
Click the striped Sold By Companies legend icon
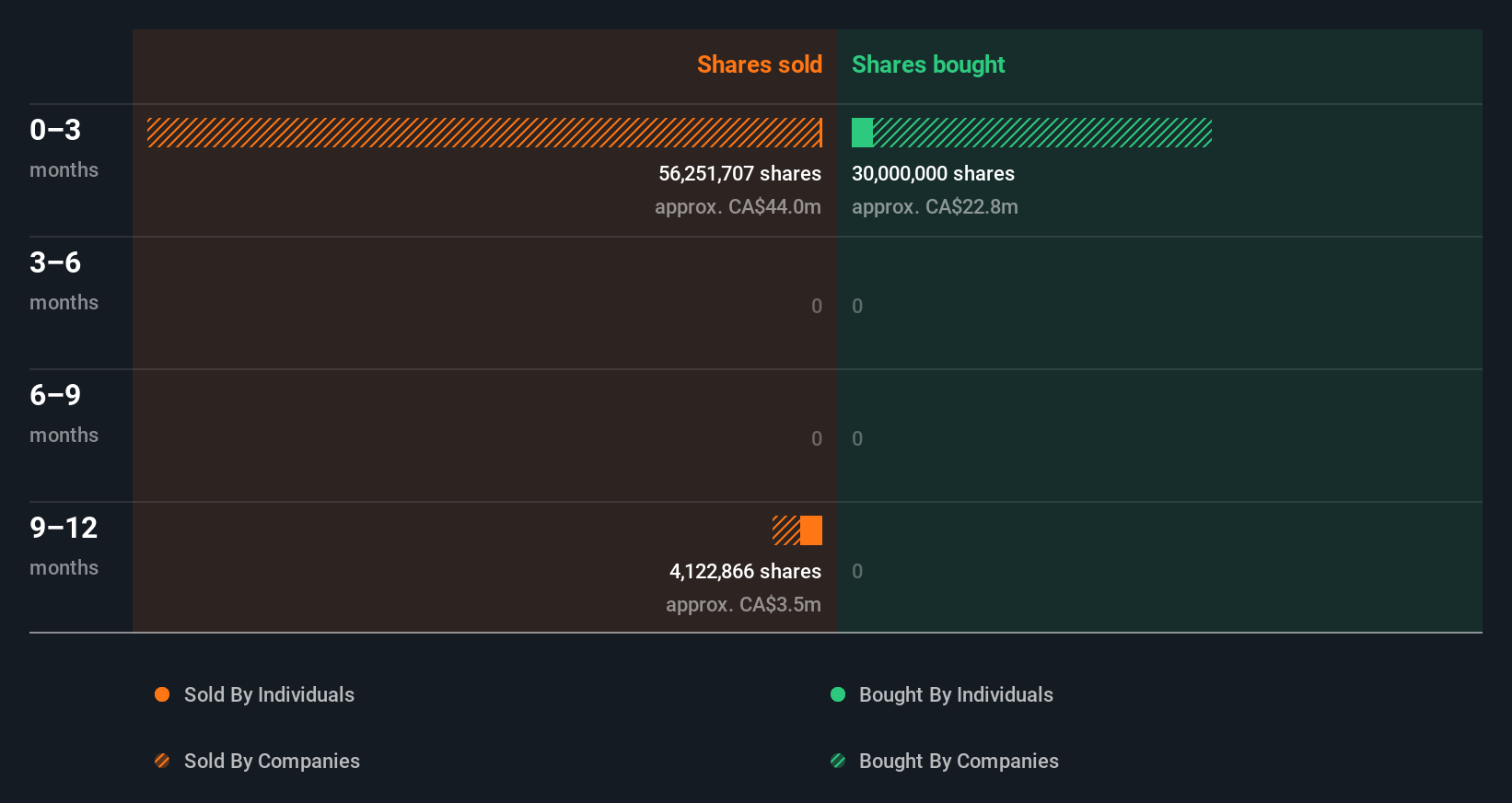(162, 761)
